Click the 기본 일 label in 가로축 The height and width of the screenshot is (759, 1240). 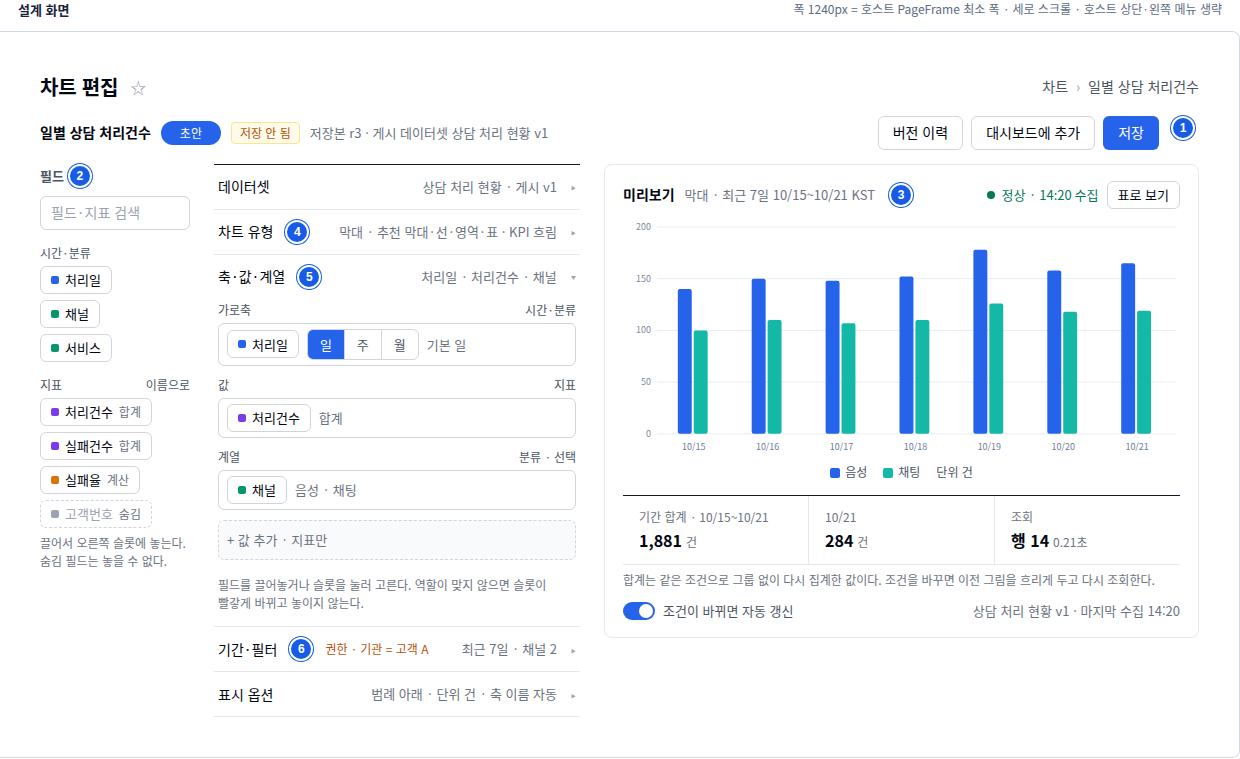click(446, 345)
